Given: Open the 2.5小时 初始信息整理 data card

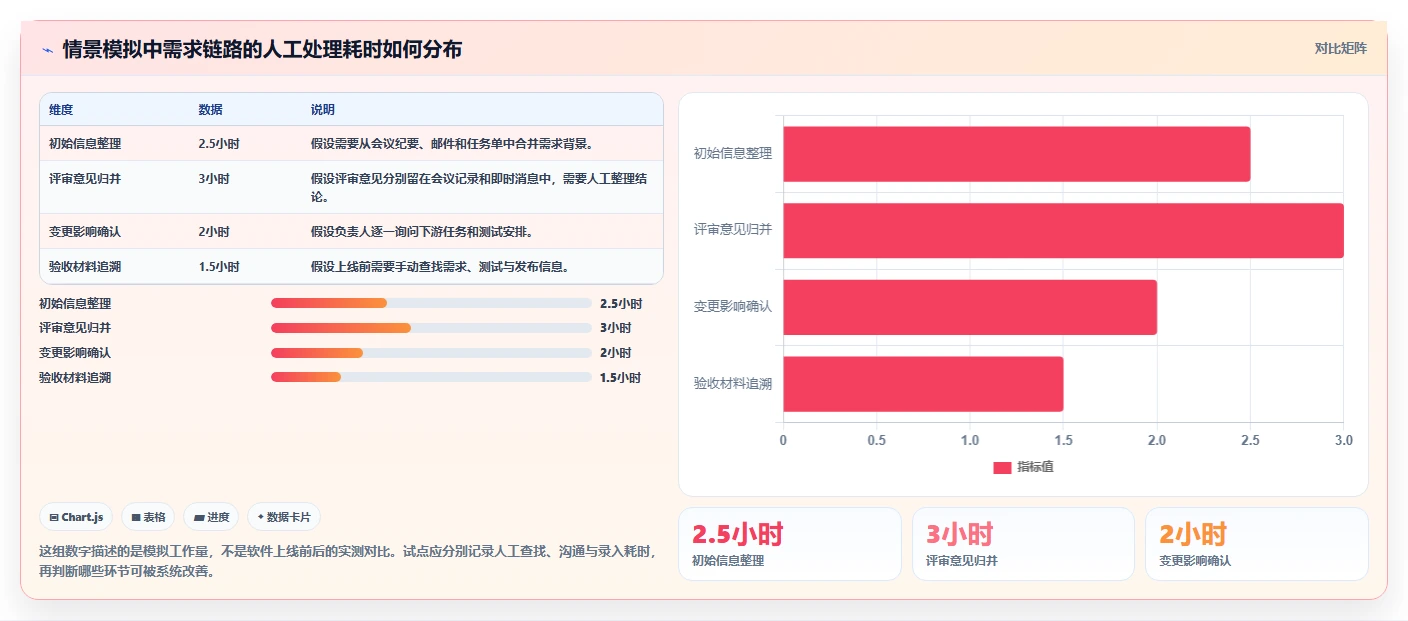Looking at the screenshot, I should point(790,544).
